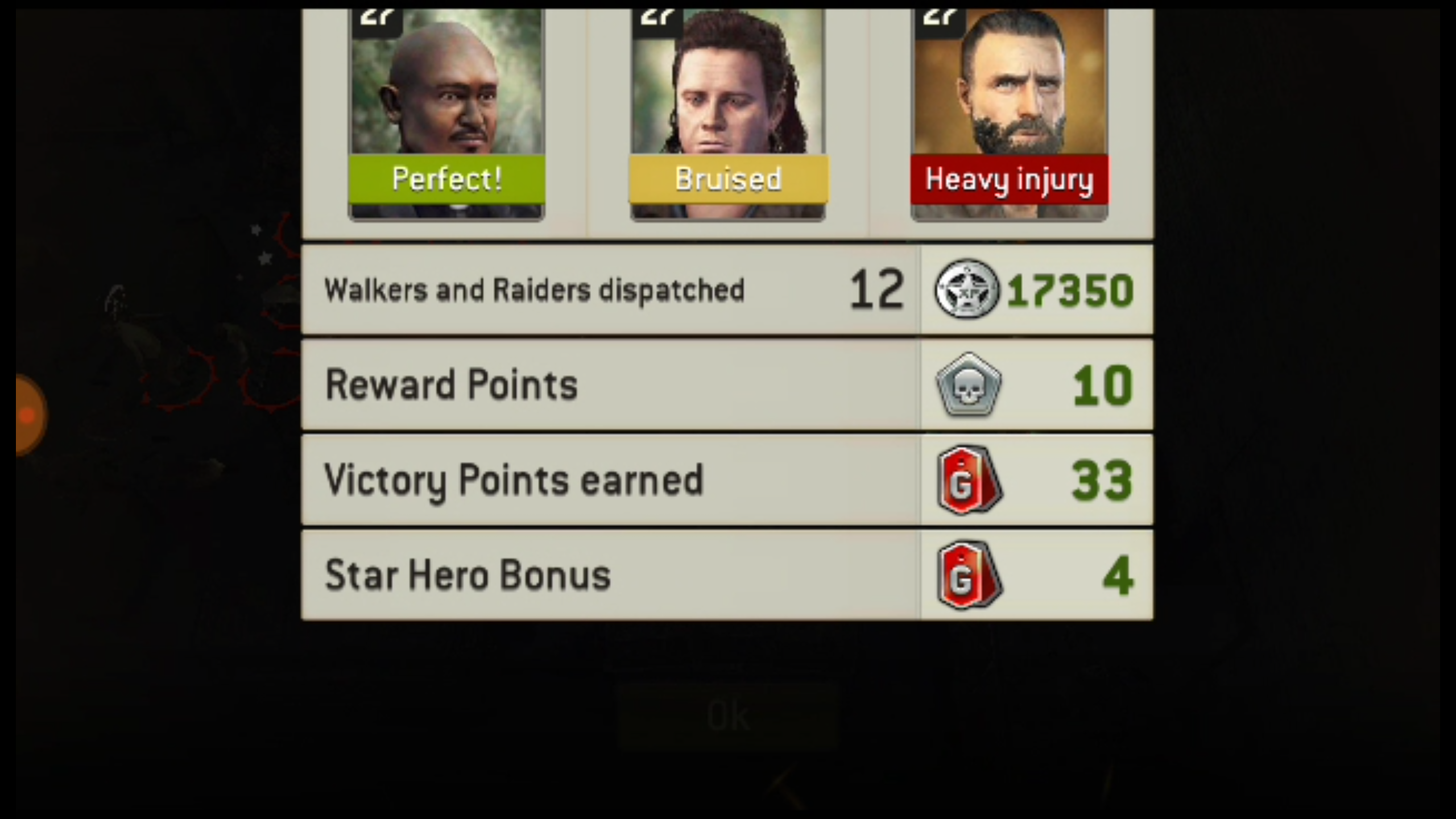Tap the Star Hero Bonus label
The width and height of the screenshot is (1456, 819).
[x=468, y=575]
